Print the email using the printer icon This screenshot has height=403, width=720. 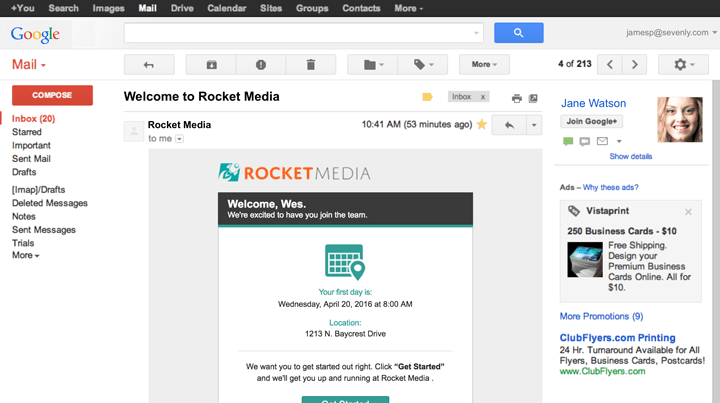[x=517, y=98]
